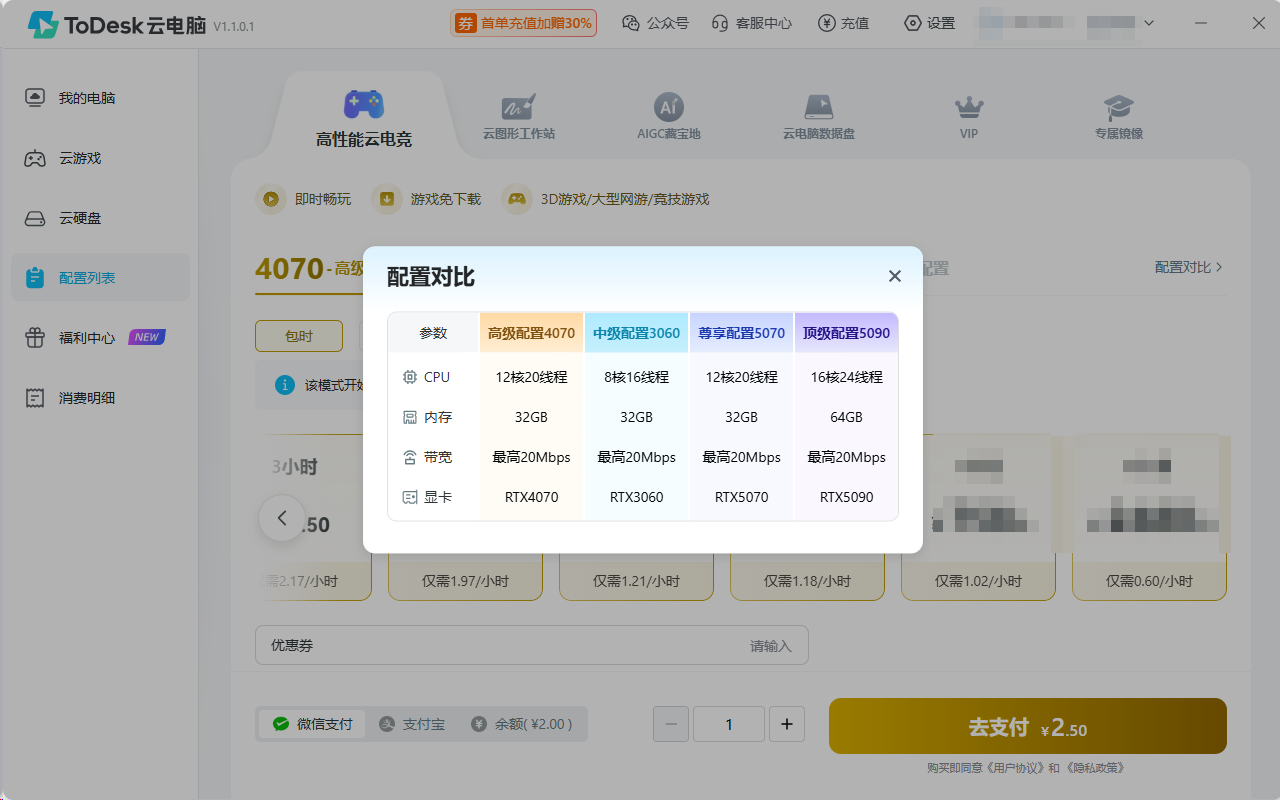
Task: Increase quantity with plus button
Action: pos(787,724)
